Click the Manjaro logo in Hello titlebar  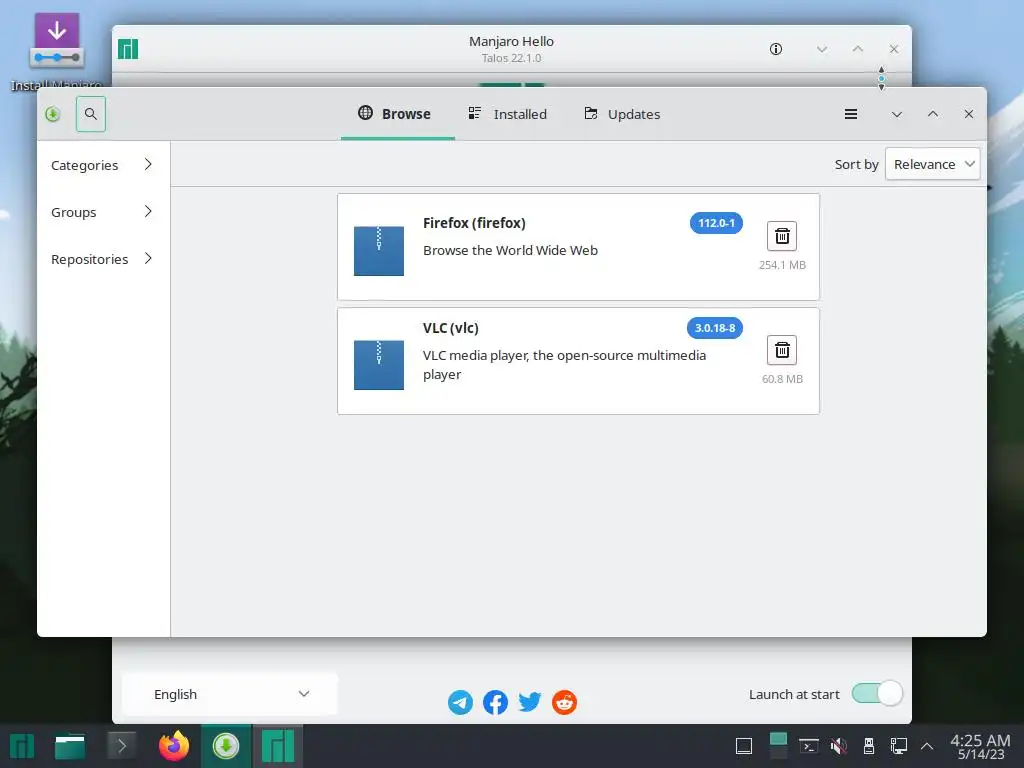pos(128,49)
